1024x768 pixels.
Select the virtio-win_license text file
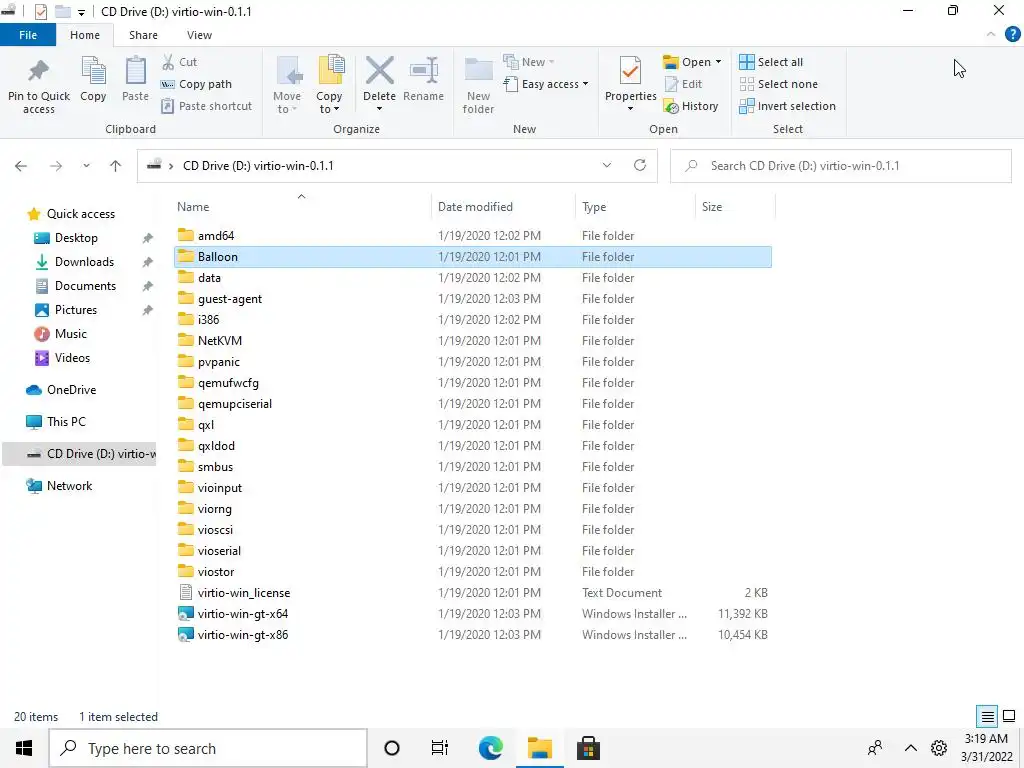(244, 593)
